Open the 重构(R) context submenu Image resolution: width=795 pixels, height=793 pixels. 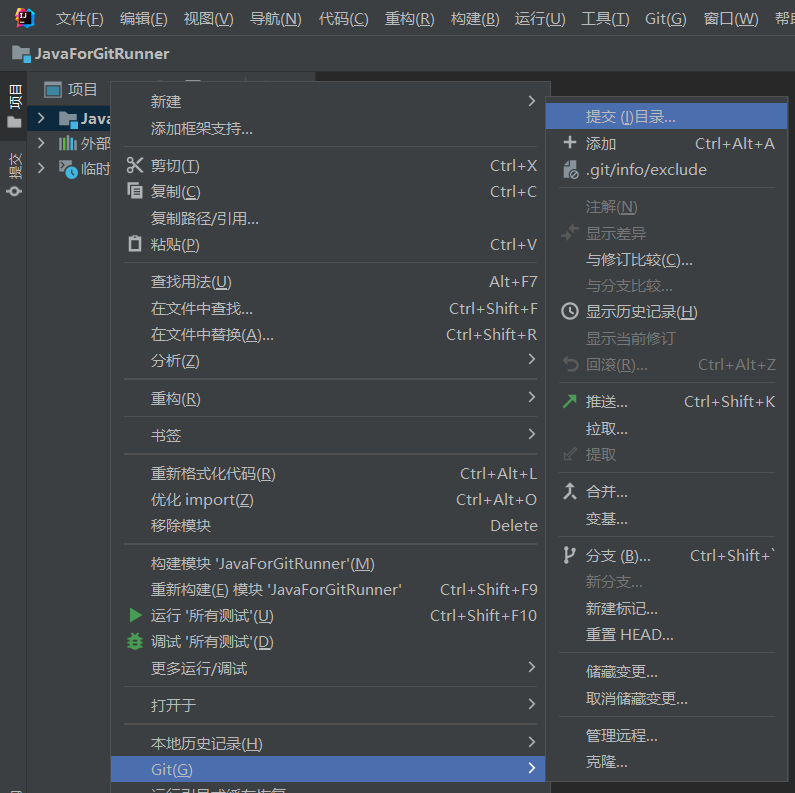click(330, 399)
